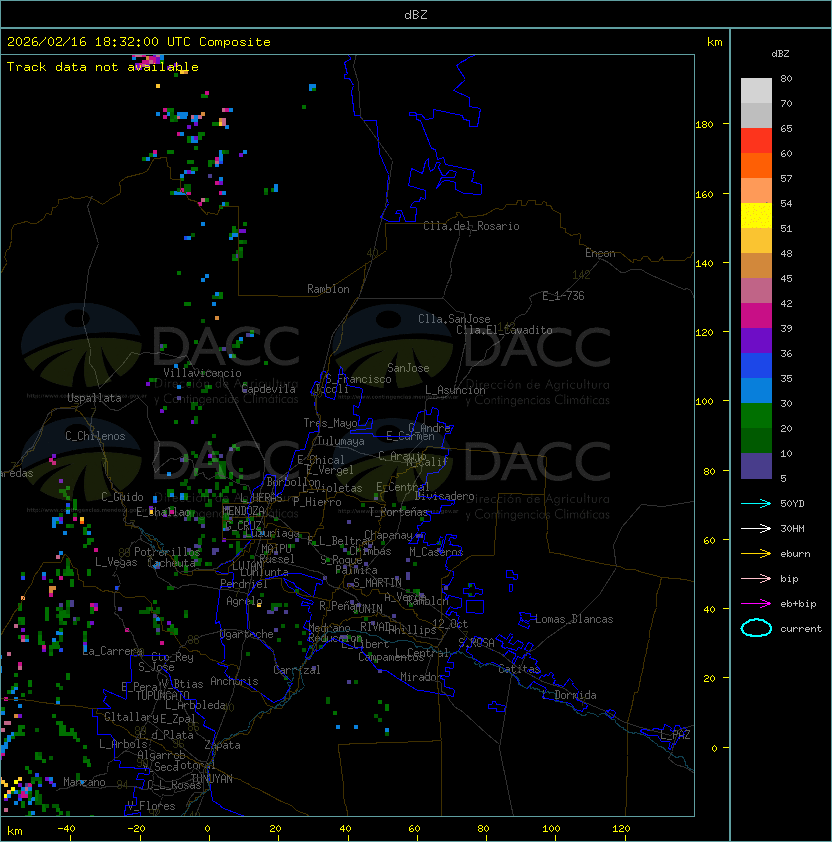The height and width of the screenshot is (842, 832).
Task: Click the 'Potrerillos' place label
Action: click(x=167, y=551)
